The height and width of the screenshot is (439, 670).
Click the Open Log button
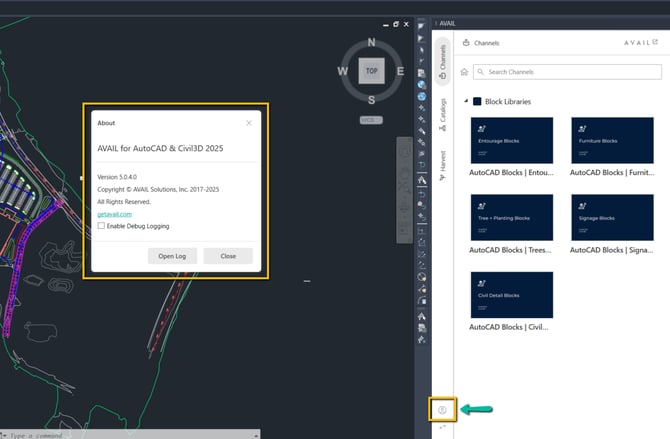[x=172, y=256]
